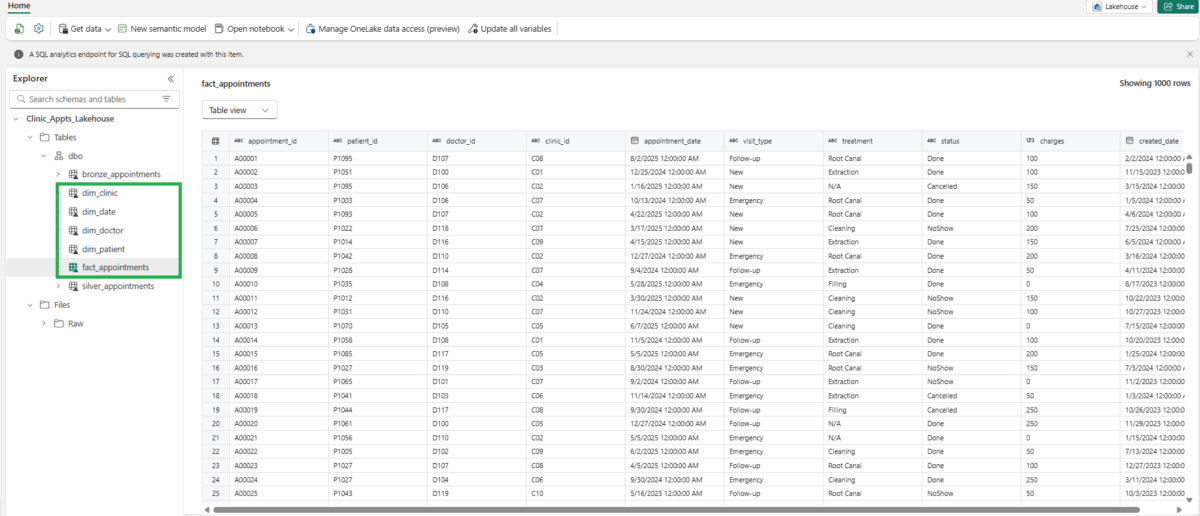Click the Search schemas and tables field
Viewport: 1200px width, 516px height.
(90, 99)
